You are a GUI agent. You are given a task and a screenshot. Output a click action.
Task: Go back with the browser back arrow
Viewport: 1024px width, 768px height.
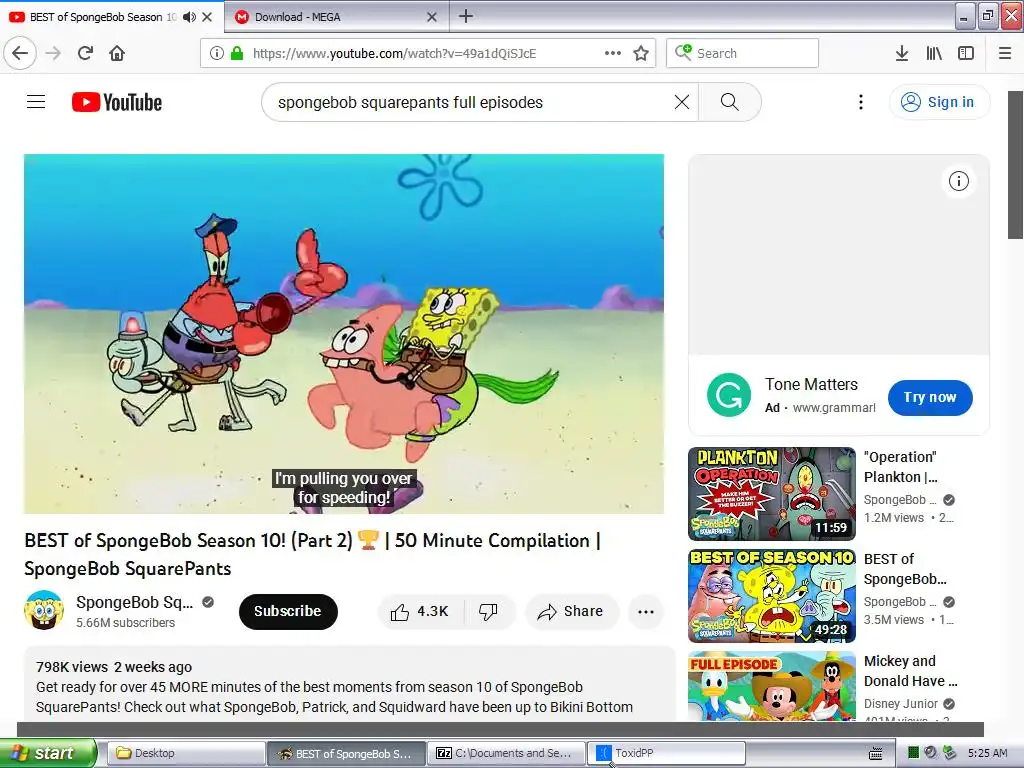[20, 53]
